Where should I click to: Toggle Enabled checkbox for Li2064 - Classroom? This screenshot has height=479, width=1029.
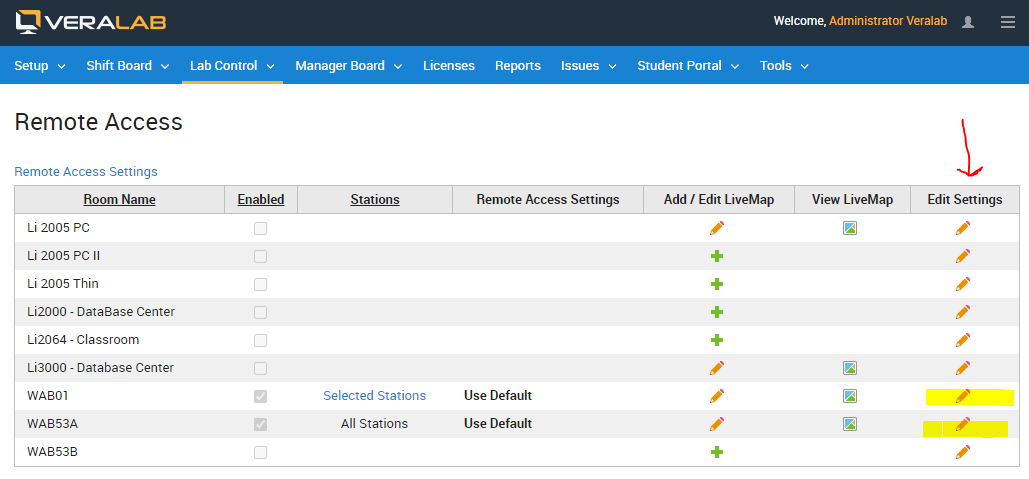point(261,340)
